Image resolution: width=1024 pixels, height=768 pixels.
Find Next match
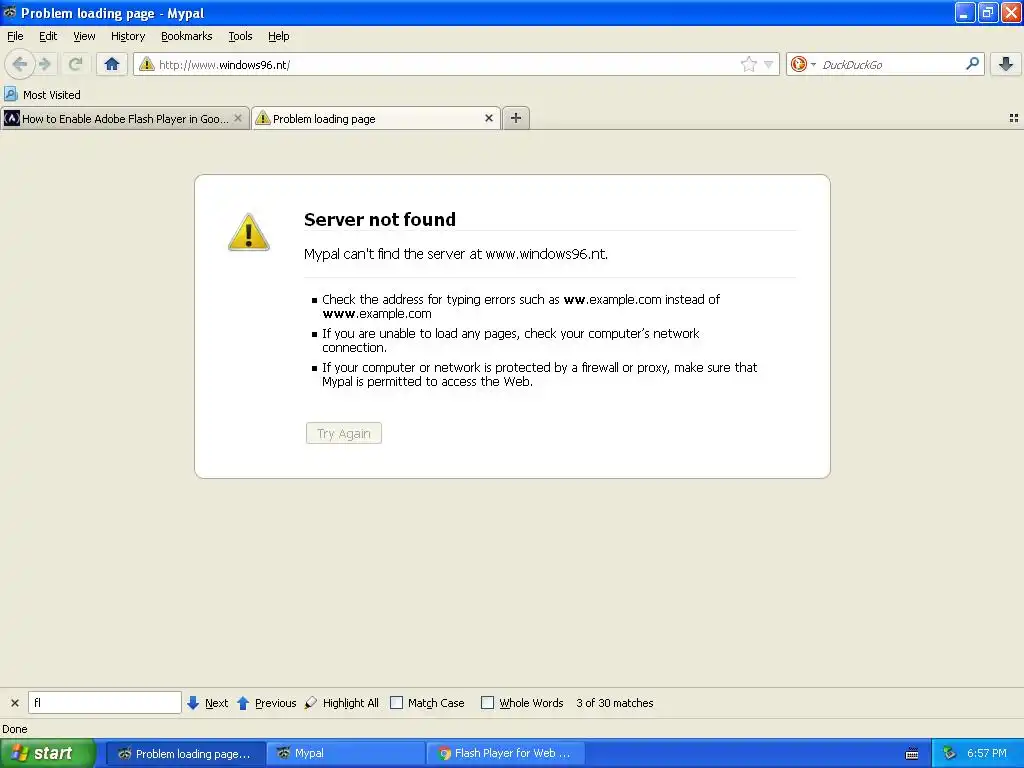click(x=208, y=703)
